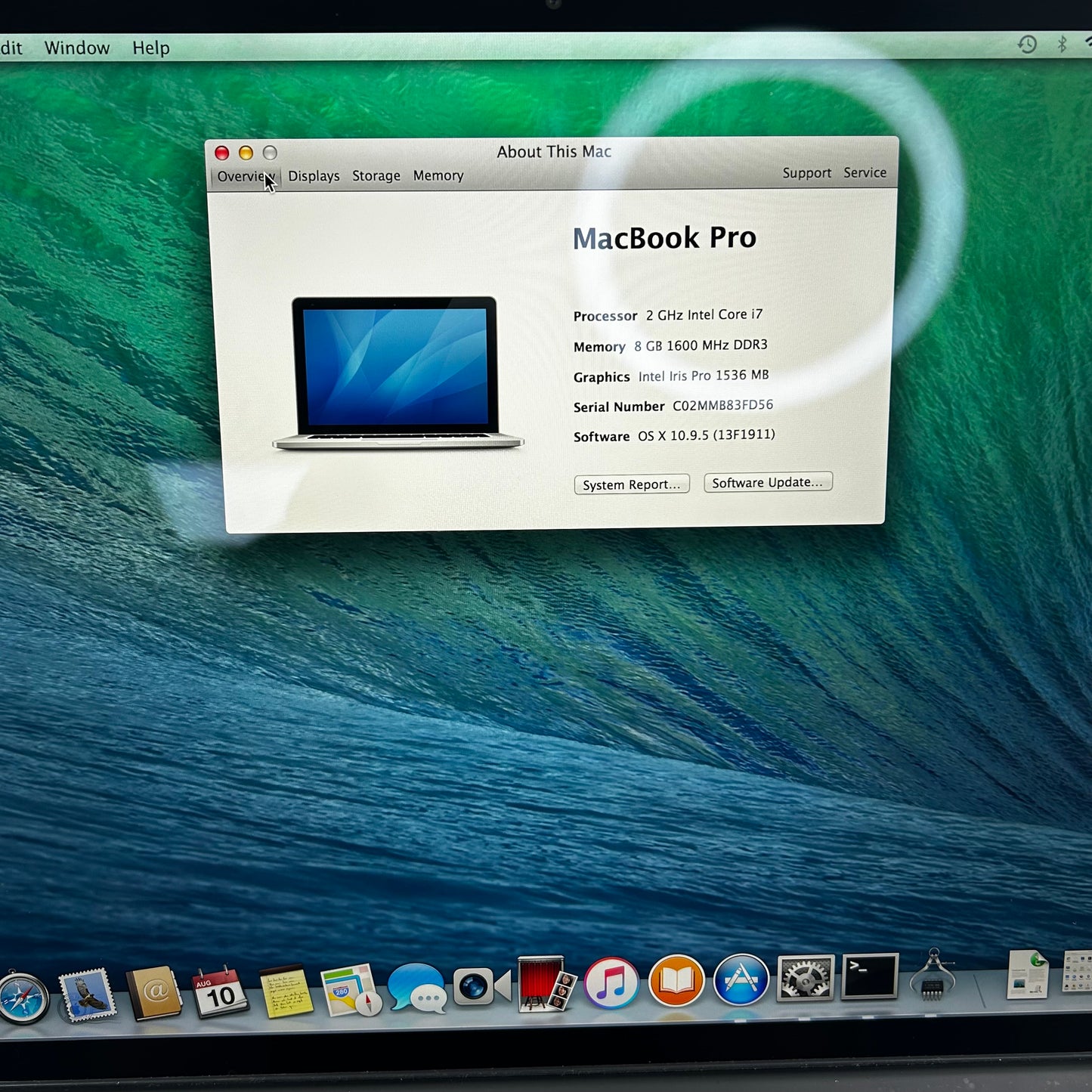The image size is (1092, 1092).
Task: Launch Mail stamp icon in the Dock
Action: coord(88,995)
